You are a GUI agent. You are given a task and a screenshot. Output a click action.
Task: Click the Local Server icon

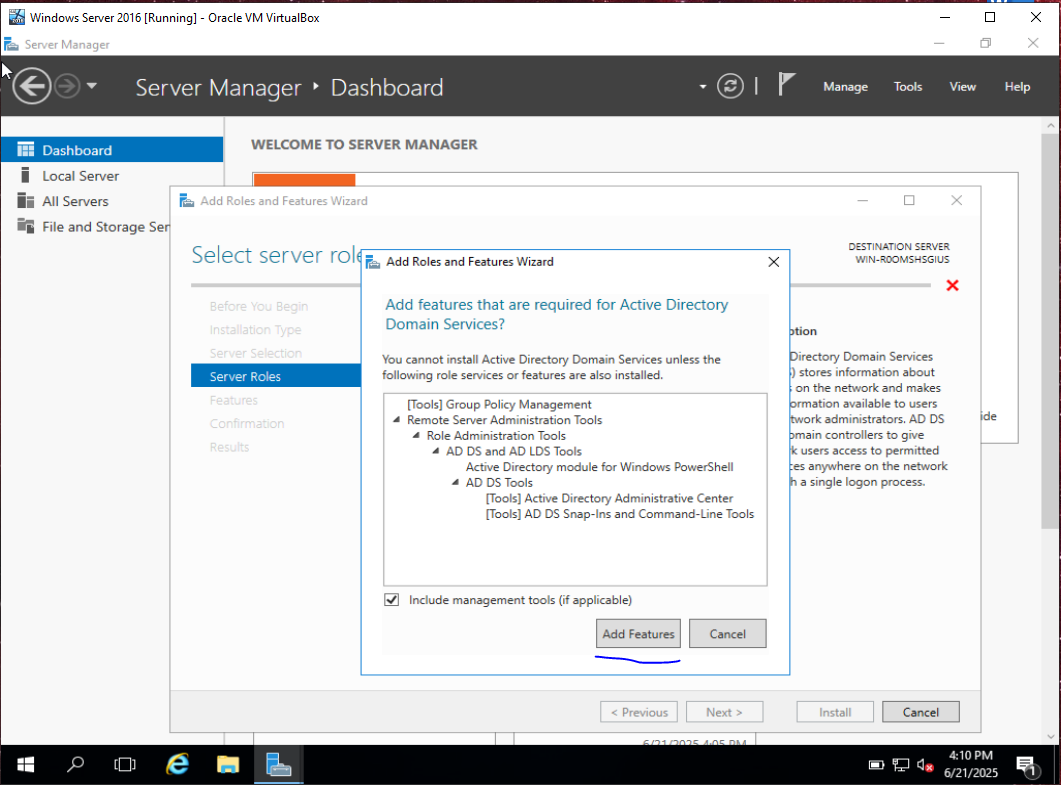(25, 175)
